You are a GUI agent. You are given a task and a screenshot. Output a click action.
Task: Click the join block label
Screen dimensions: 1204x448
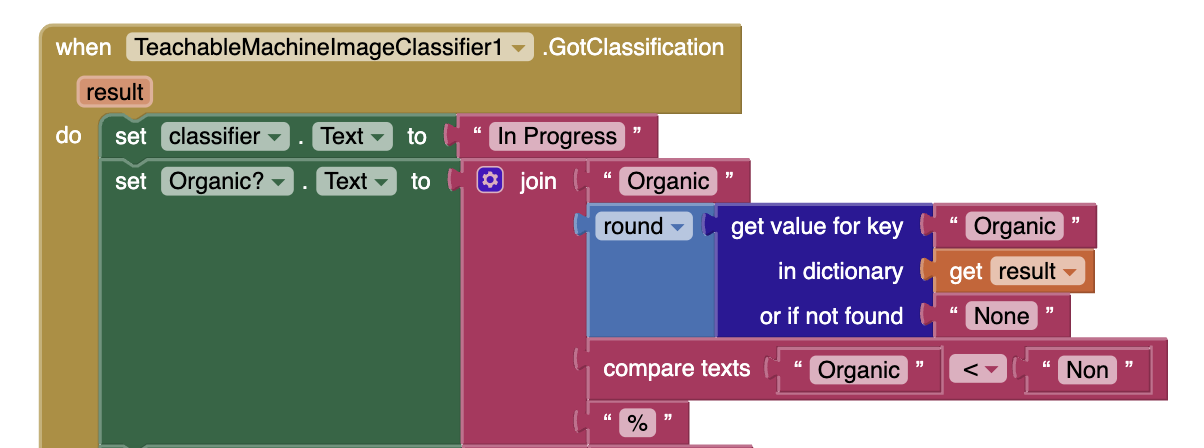[538, 182]
